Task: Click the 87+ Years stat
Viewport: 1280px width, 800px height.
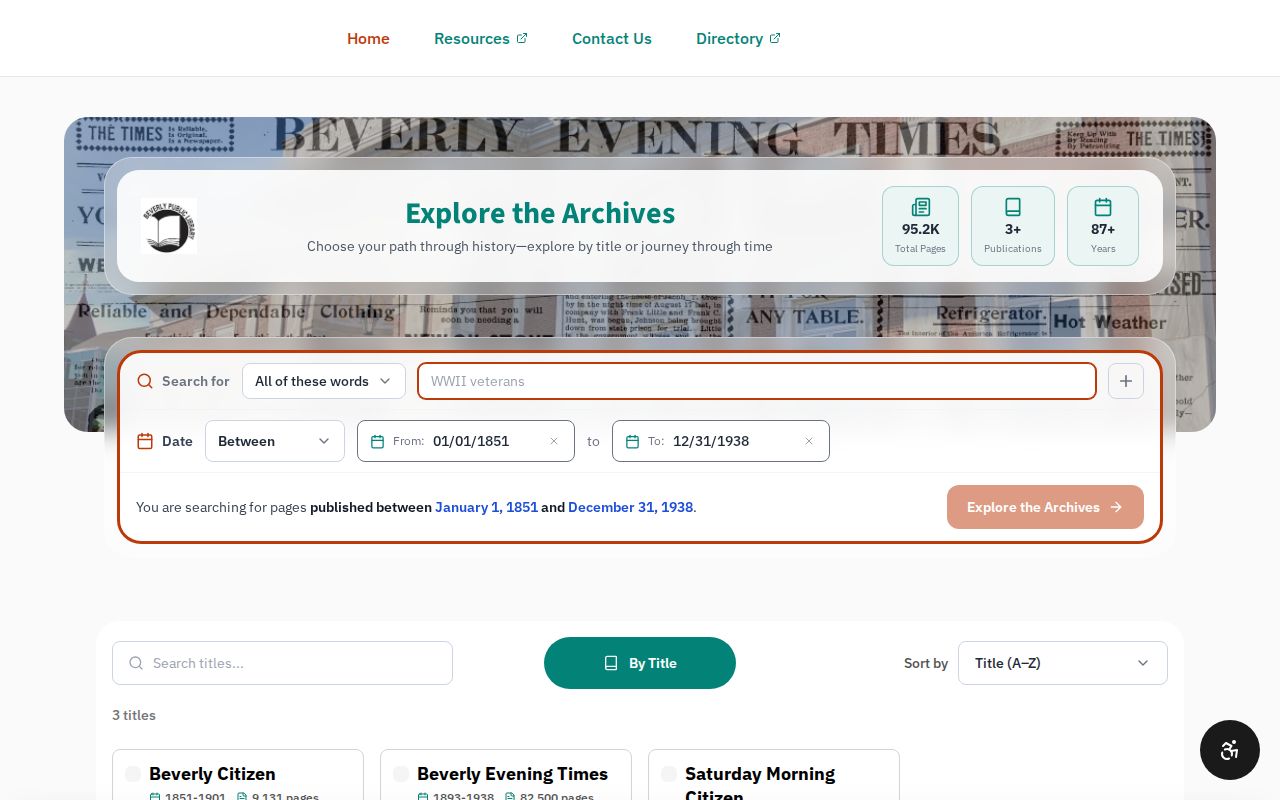Action: (1103, 226)
